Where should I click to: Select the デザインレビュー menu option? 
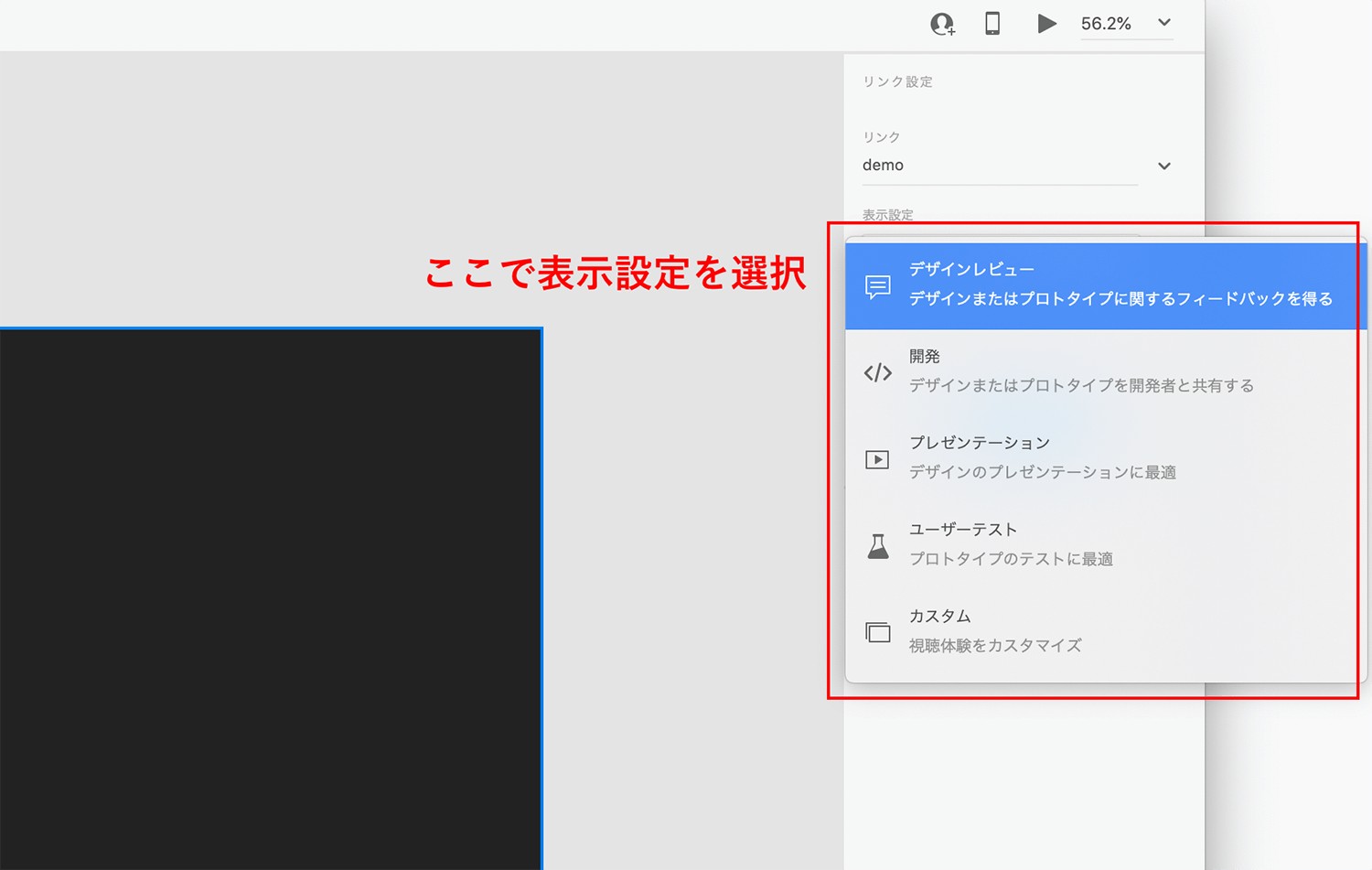click(x=1106, y=285)
